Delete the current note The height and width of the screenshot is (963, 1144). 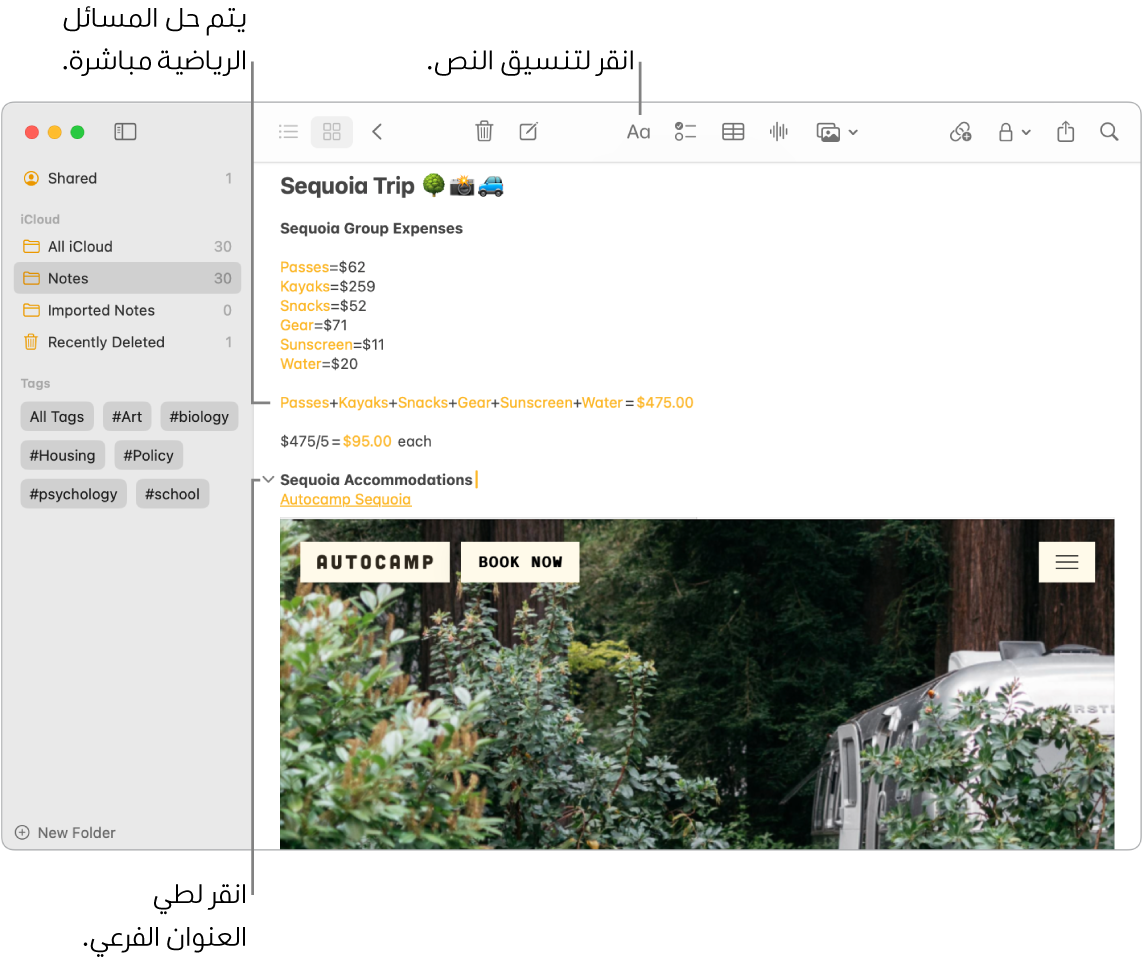pos(484,131)
